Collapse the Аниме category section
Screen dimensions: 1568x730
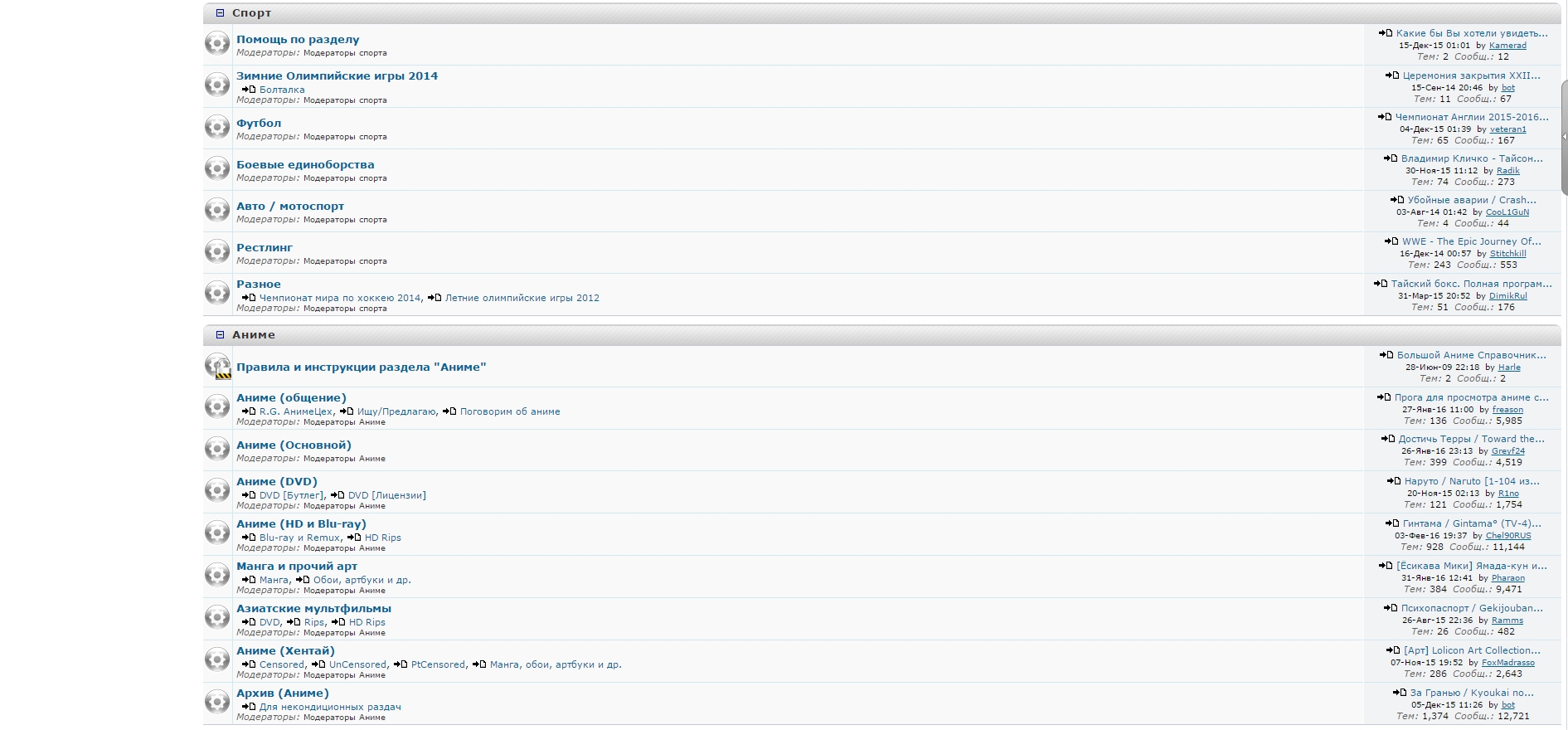[x=220, y=335]
